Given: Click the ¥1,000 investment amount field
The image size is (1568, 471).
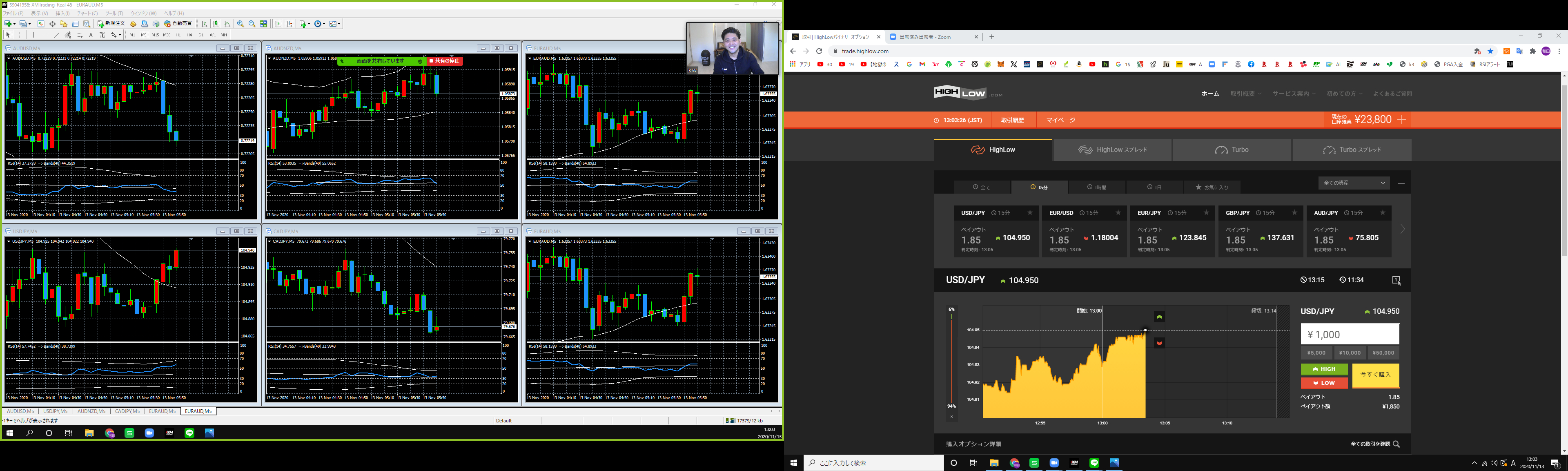Looking at the screenshot, I should pyautogui.click(x=1350, y=334).
